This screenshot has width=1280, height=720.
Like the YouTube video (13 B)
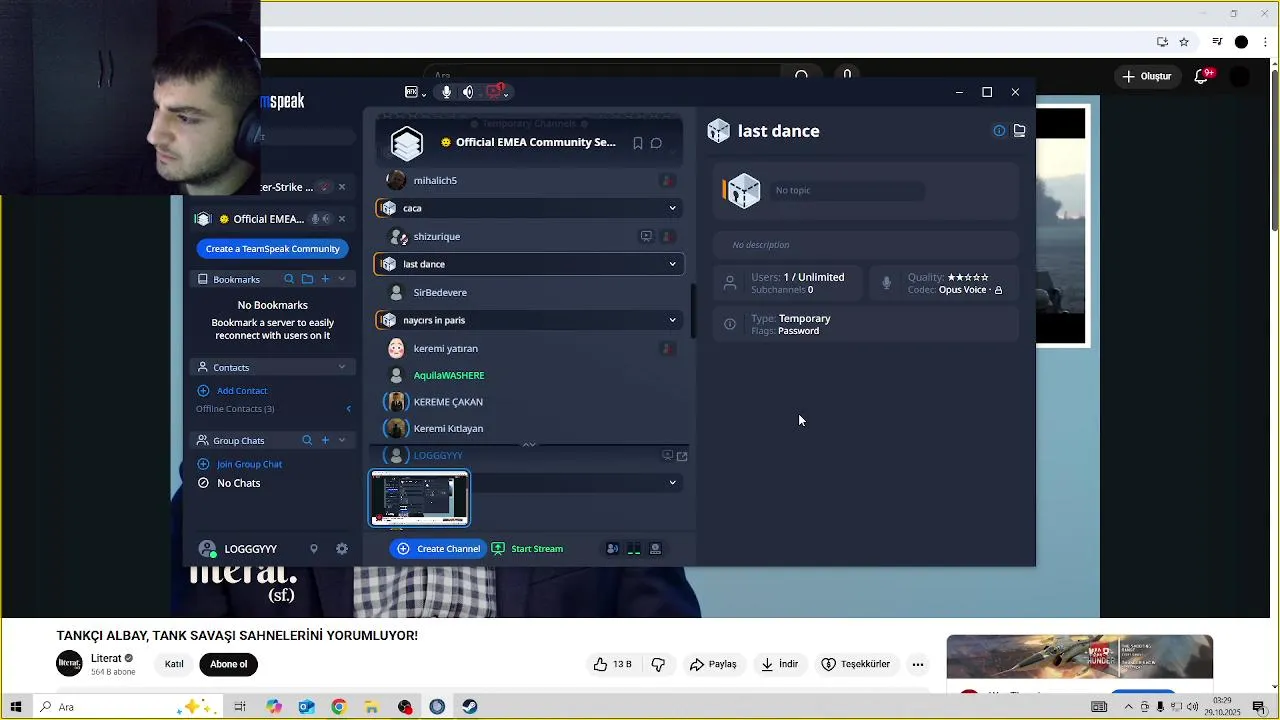612,664
